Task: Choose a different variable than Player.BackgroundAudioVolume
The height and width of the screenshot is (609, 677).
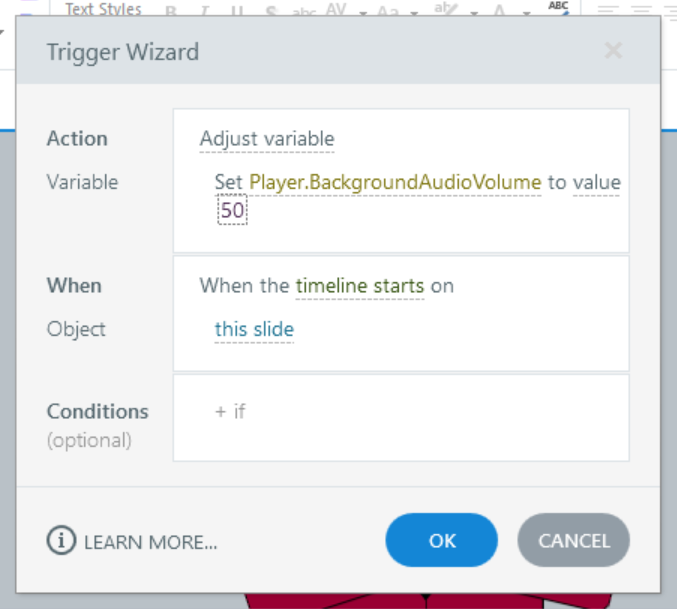Action: pyautogui.click(x=395, y=182)
